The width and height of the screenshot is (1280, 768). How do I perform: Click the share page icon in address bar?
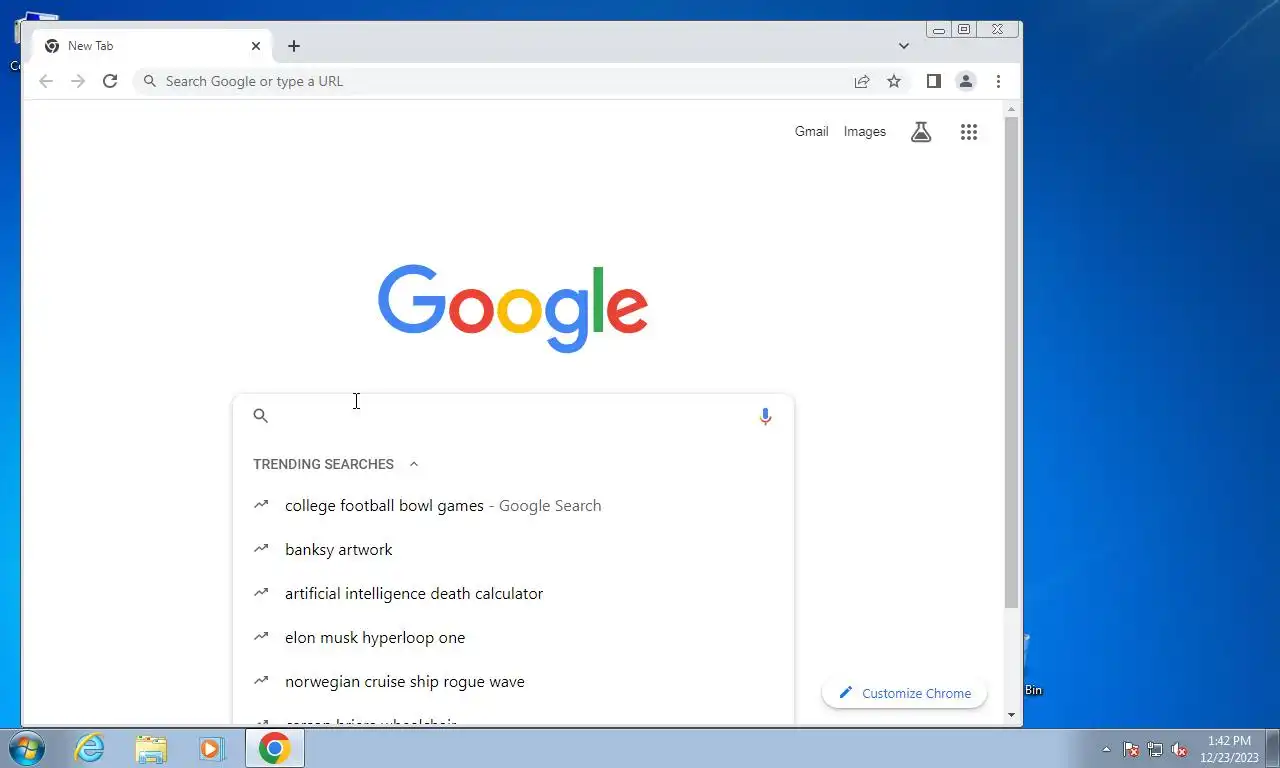(x=862, y=81)
